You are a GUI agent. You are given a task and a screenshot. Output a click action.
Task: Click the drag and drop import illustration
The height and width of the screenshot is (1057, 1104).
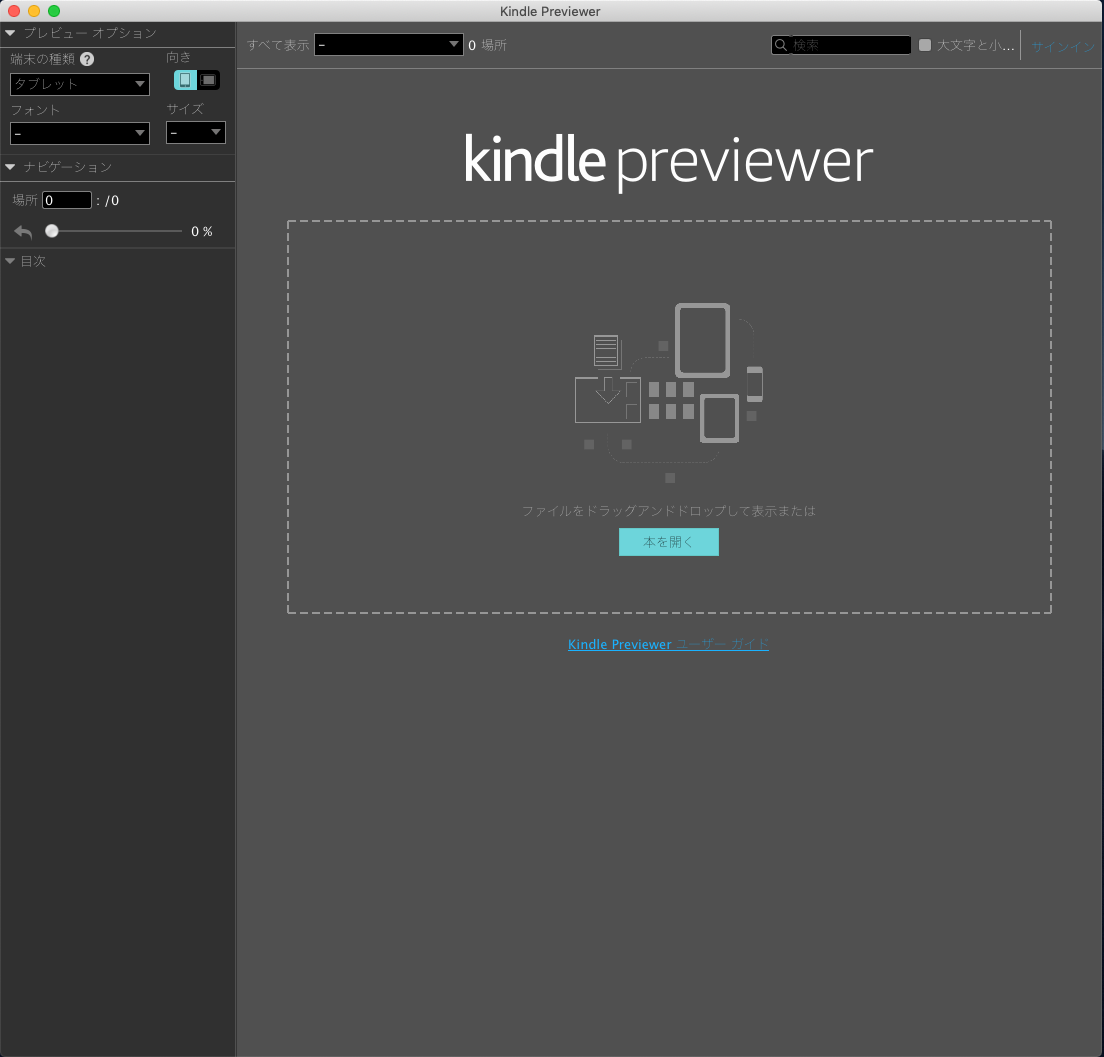[669, 392]
